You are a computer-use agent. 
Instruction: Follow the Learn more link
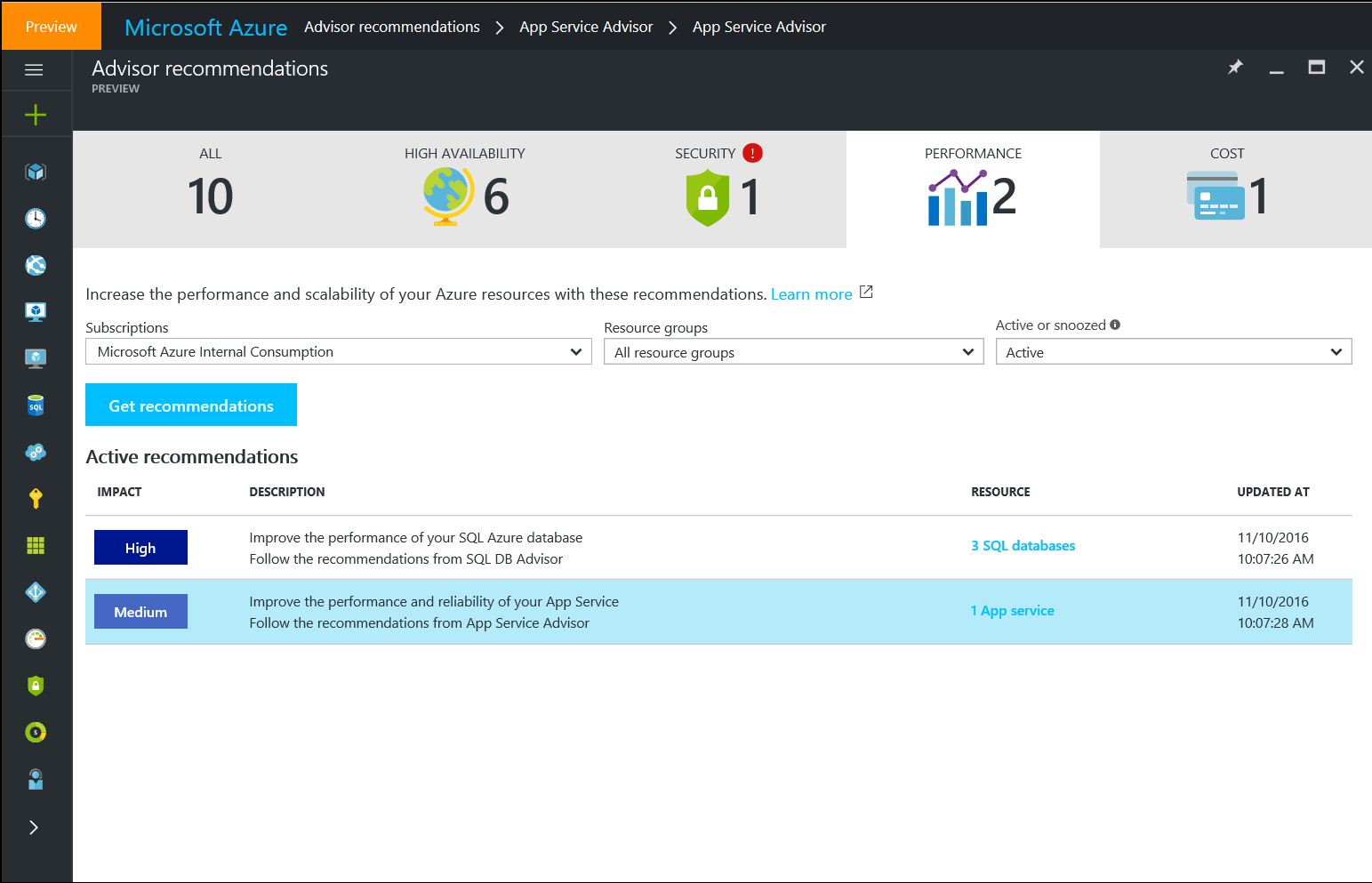tap(811, 294)
